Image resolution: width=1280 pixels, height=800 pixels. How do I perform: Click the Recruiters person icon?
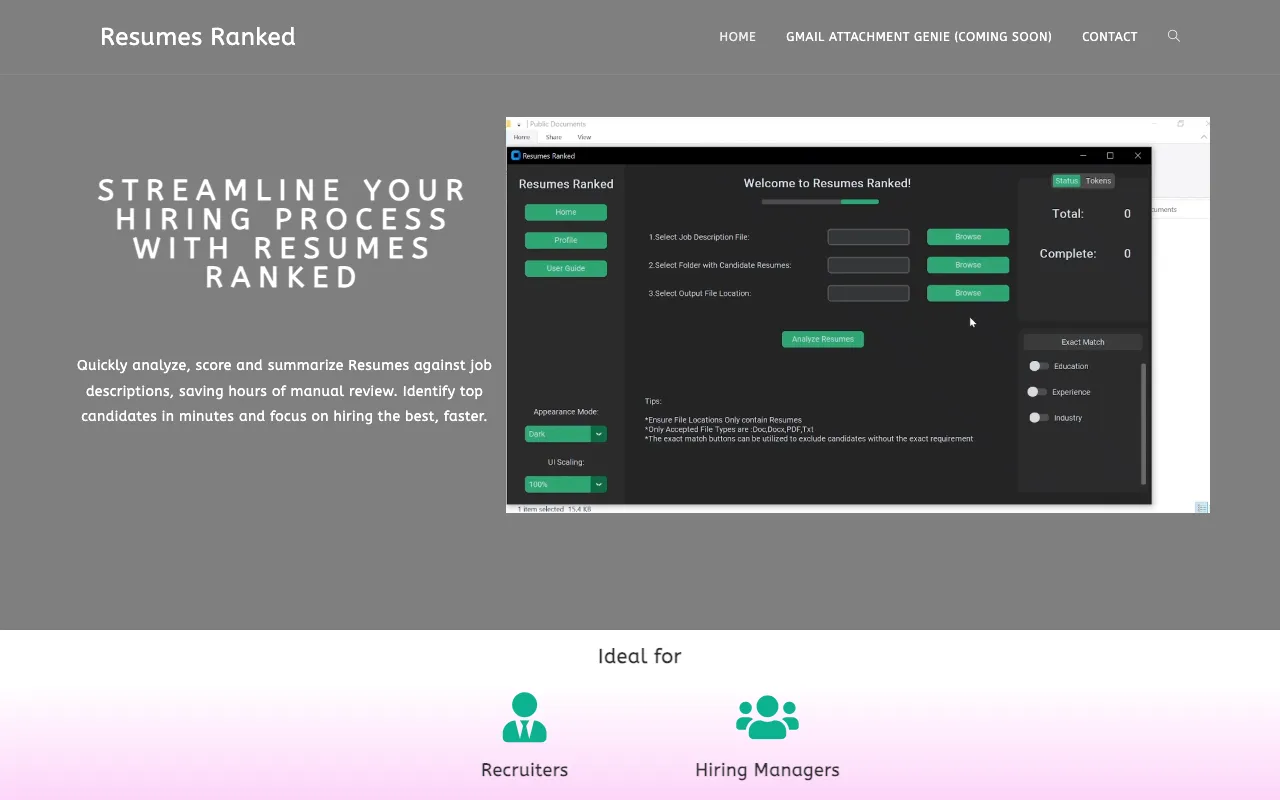point(524,717)
